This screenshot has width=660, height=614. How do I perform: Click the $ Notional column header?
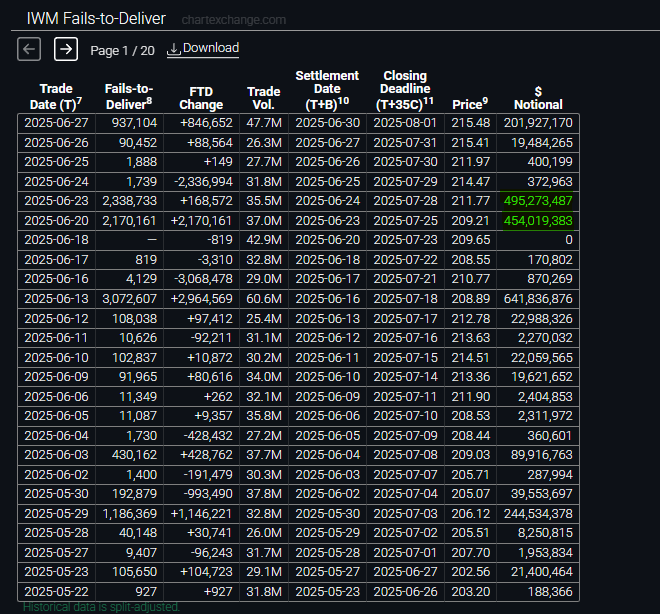(538, 98)
